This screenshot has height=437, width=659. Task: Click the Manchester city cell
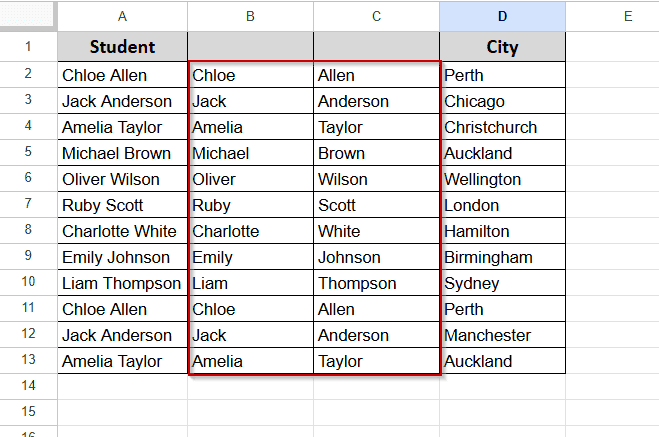point(502,335)
